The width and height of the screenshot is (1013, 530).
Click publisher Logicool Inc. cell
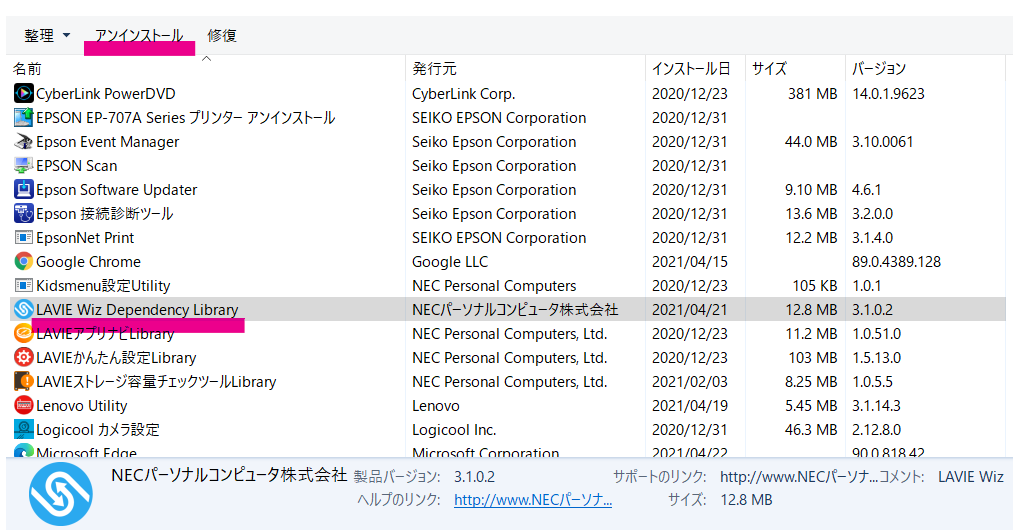pos(454,429)
